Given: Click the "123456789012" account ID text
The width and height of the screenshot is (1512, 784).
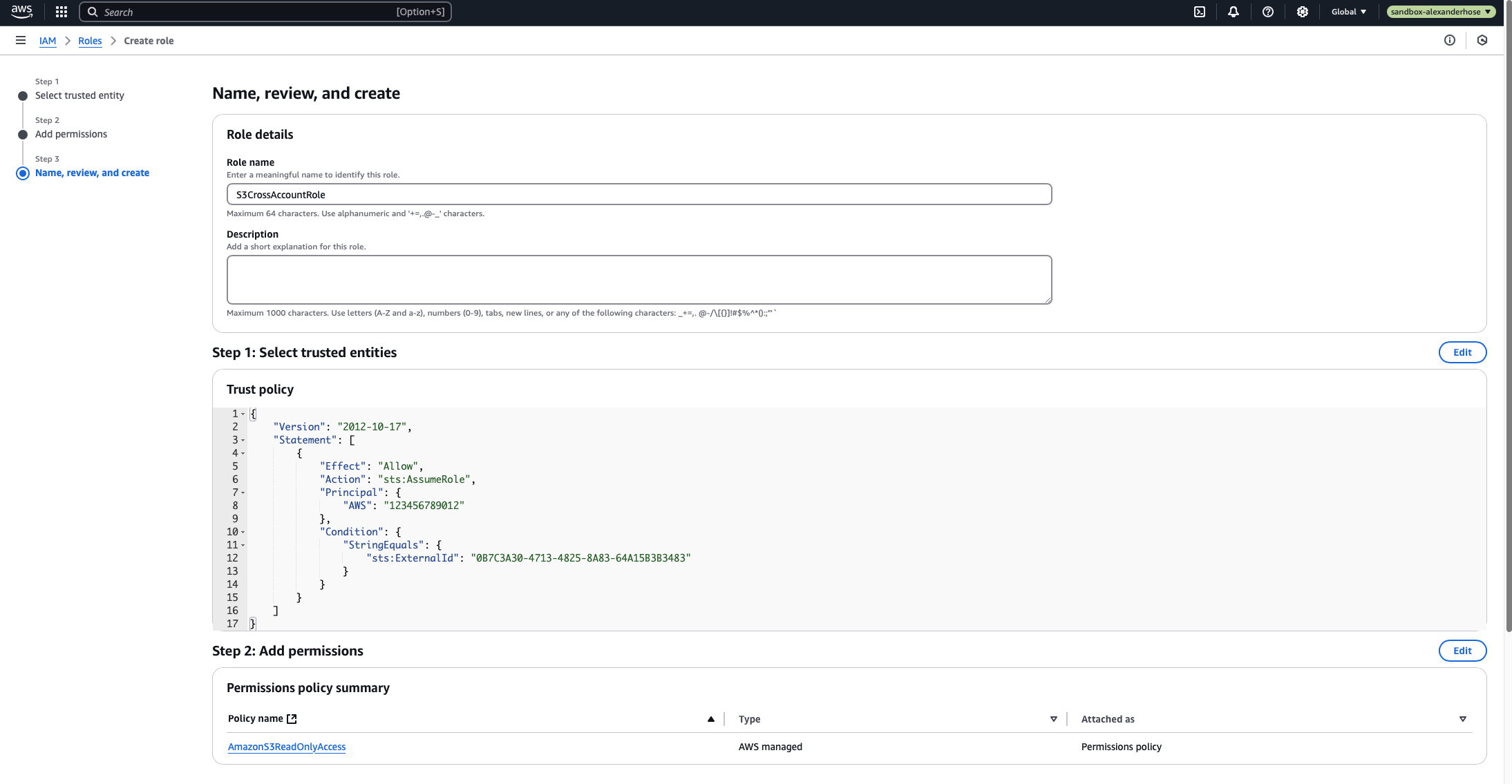Looking at the screenshot, I should pyautogui.click(x=424, y=506).
